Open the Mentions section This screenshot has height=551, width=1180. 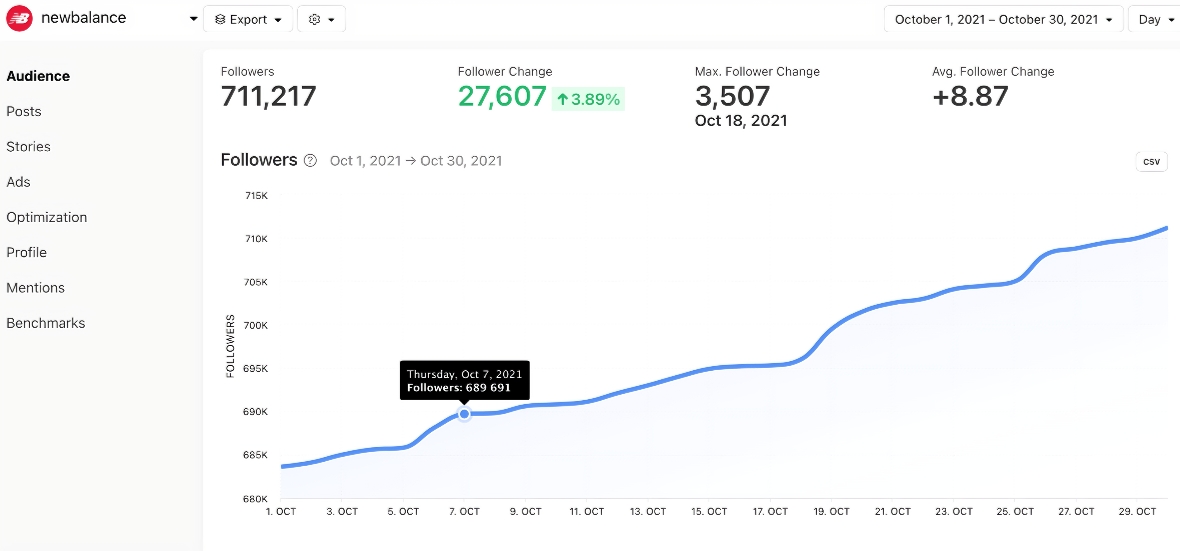35,288
